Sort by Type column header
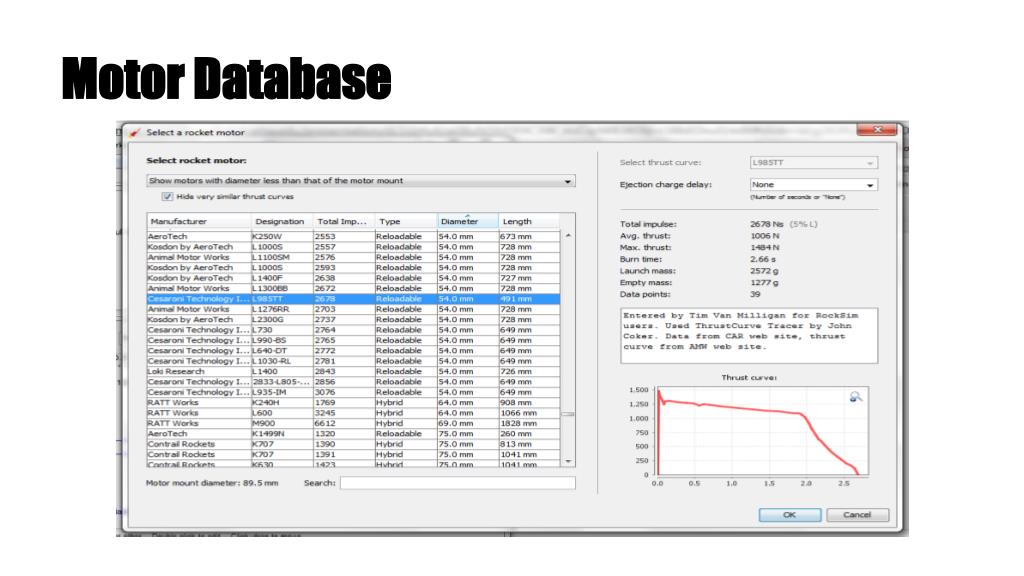The width and height of the screenshot is (1024, 576). coord(406,221)
